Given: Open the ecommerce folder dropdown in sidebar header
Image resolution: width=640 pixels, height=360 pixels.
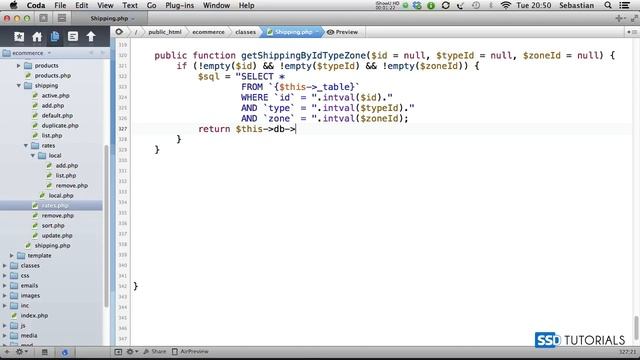Looking at the screenshot, I should coord(28,53).
